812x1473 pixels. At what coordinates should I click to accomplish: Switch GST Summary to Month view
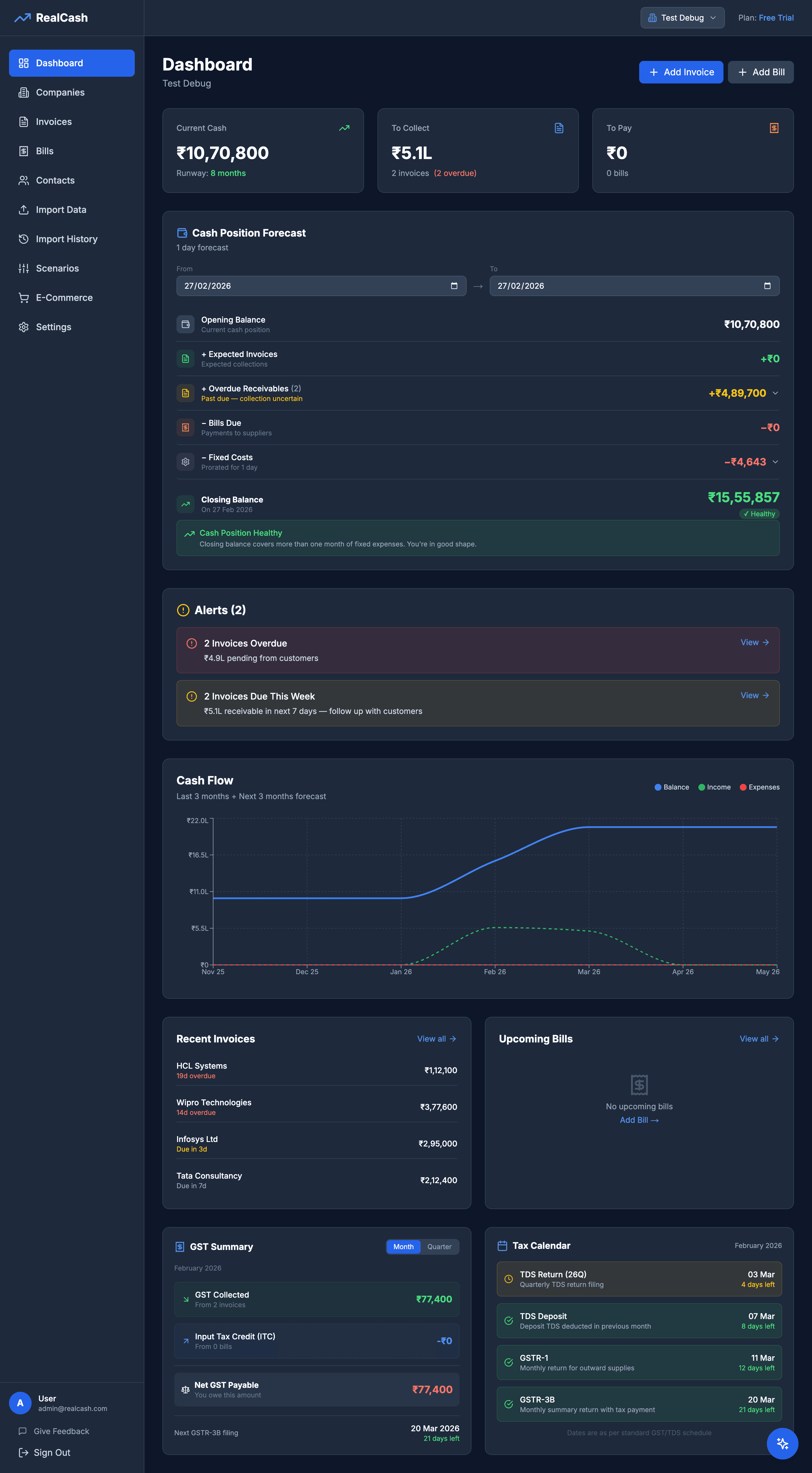(403, 1247)
